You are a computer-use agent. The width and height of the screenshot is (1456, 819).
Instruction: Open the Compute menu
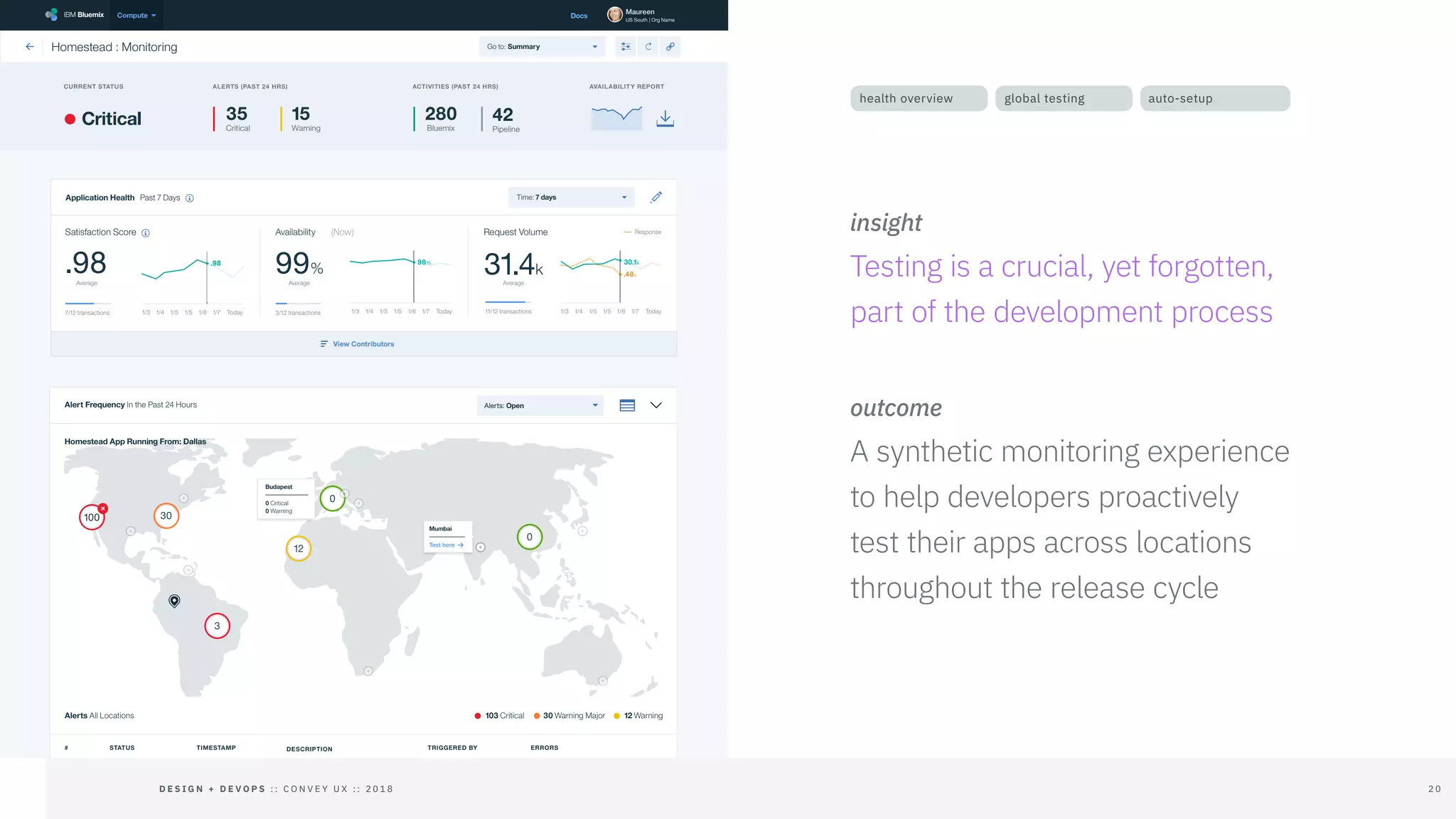pos(136,15)
